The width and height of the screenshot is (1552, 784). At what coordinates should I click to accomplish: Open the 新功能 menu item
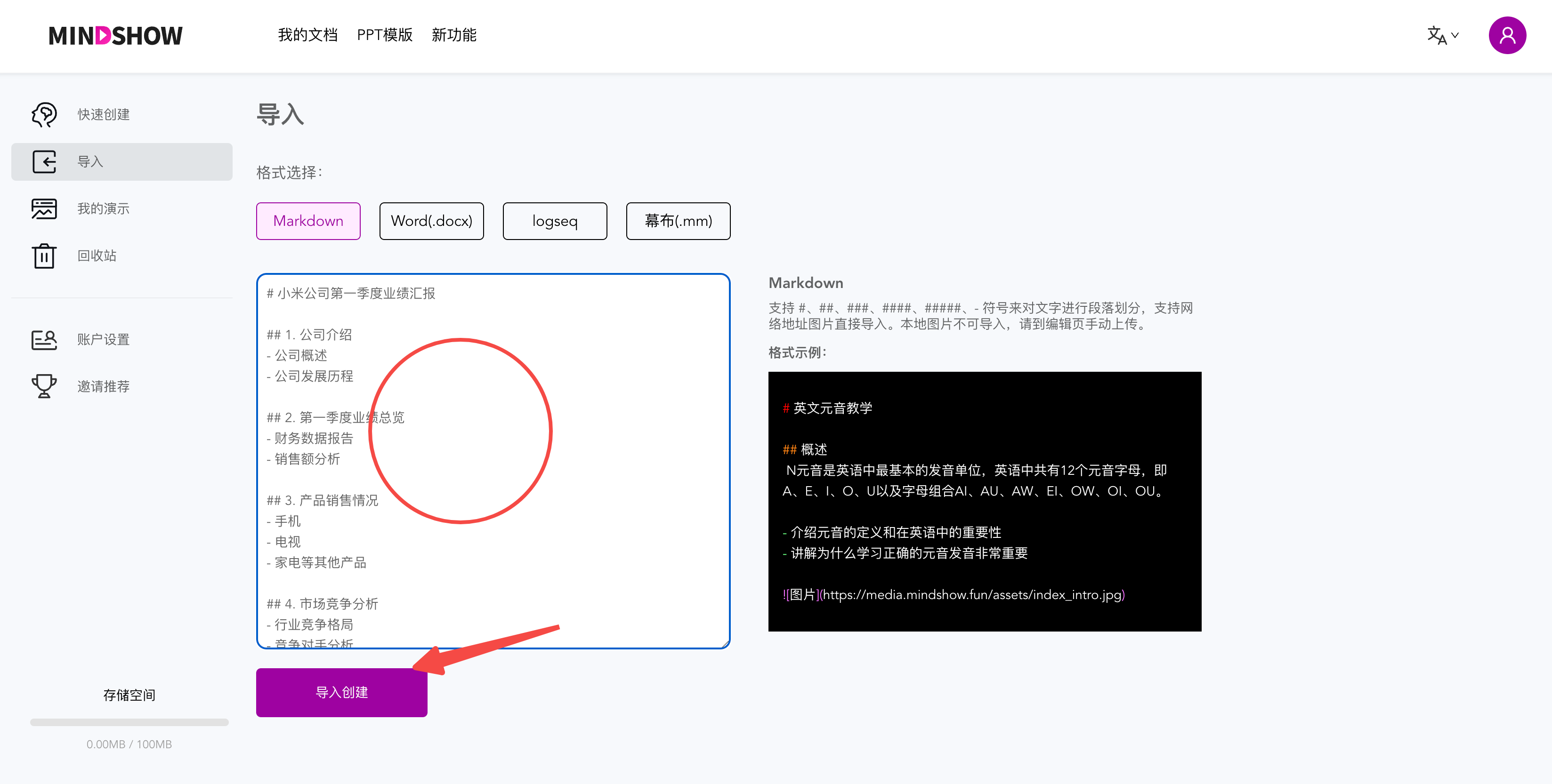pos(453,35)
